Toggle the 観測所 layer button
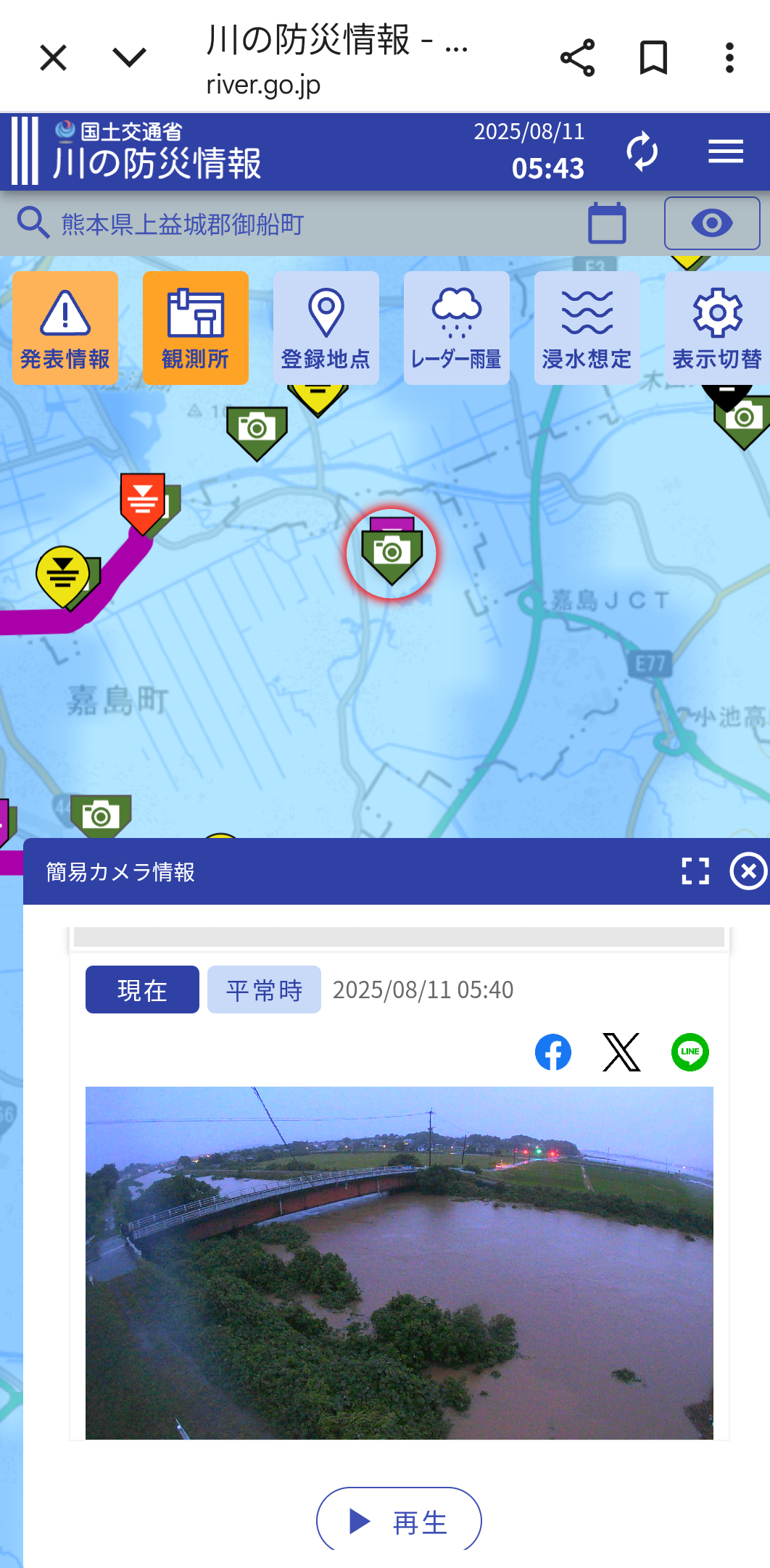770x1568 pixels. coord(196,328)
